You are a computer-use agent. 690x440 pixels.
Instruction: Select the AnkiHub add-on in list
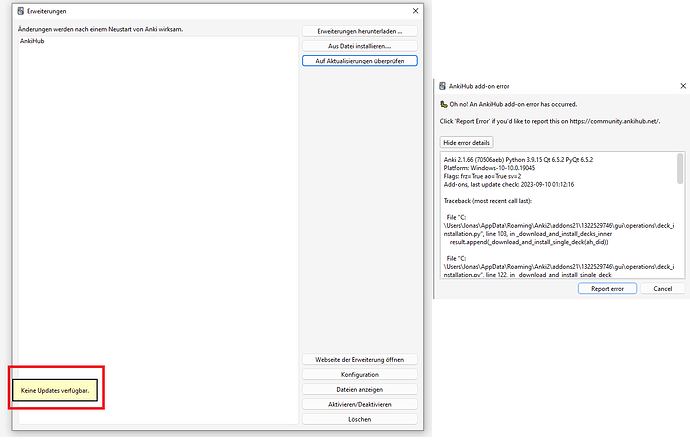point(32,41)
